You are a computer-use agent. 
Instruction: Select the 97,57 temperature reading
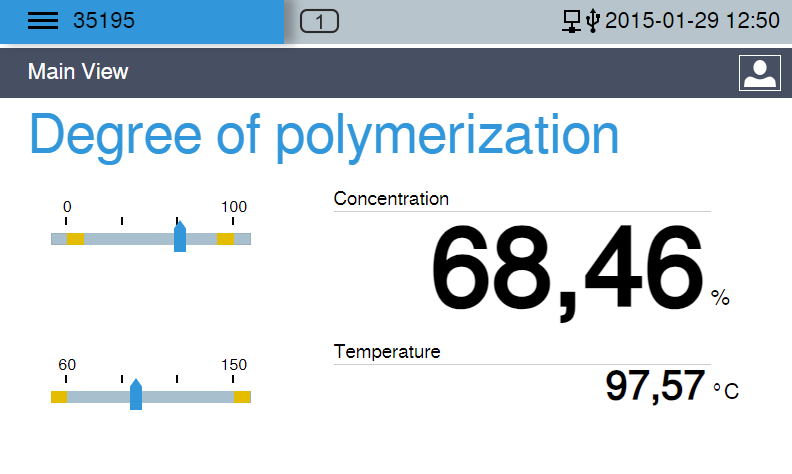tap(655, 386)
